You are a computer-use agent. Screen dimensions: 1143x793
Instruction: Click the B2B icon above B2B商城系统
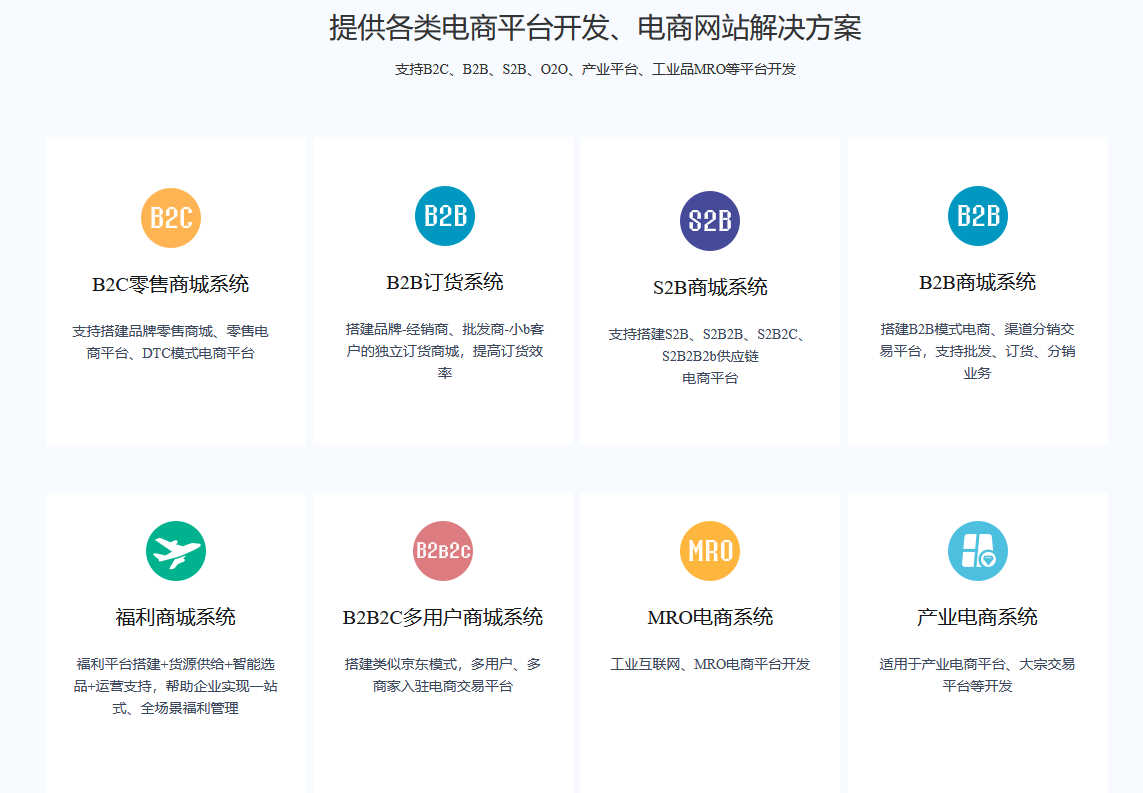coord(977,216)
